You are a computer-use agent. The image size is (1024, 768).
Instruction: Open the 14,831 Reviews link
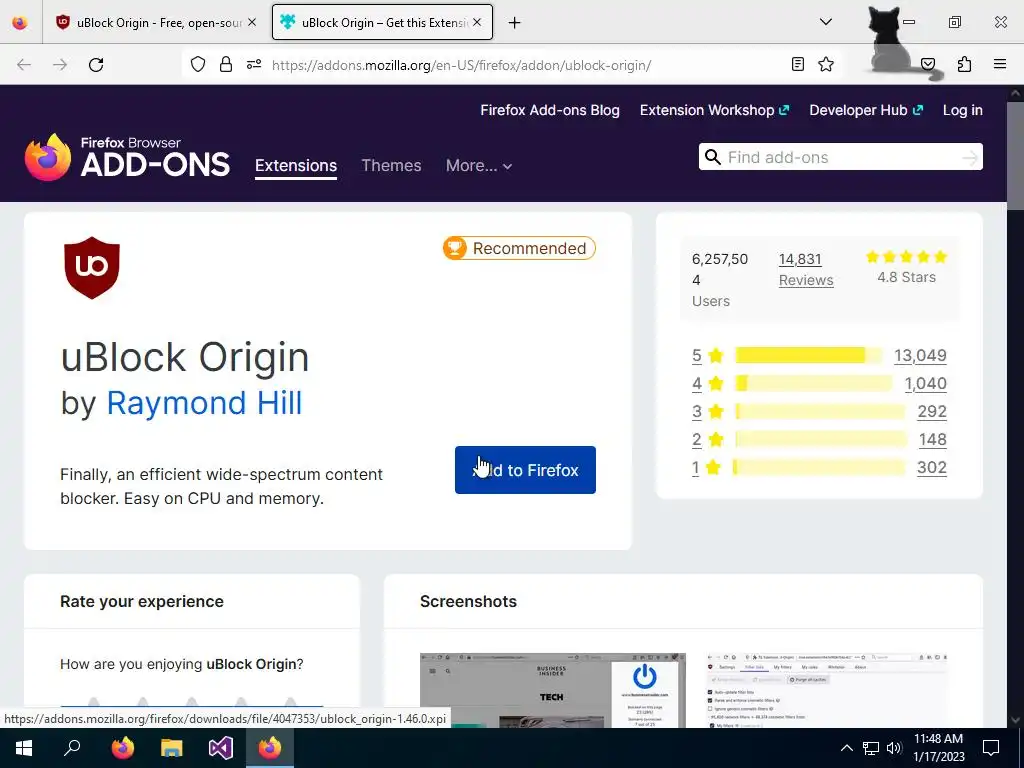click(806, 270)
